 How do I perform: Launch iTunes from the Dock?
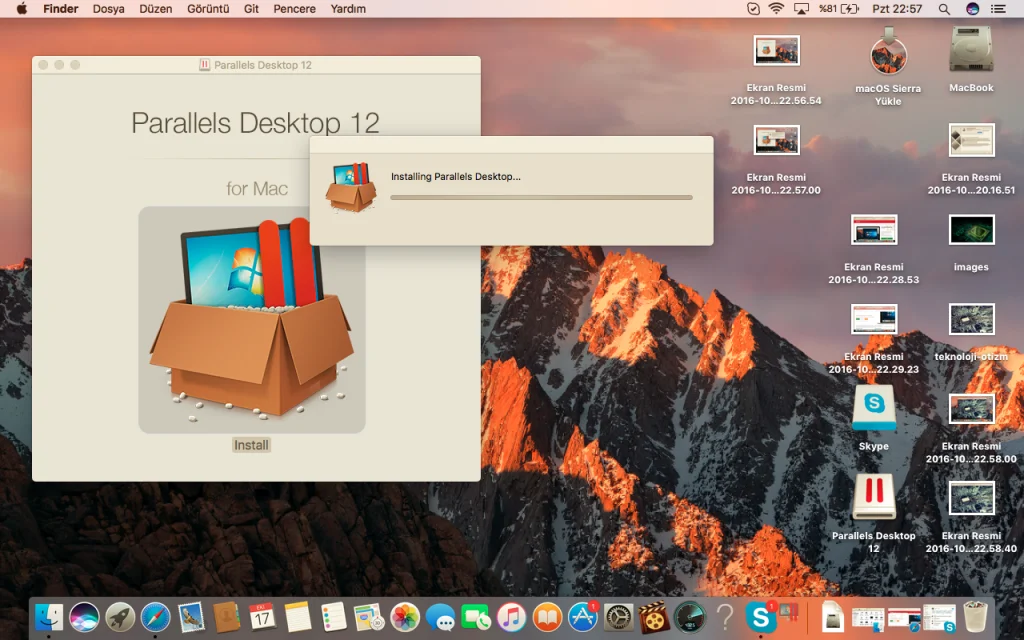(x=511, y=617)
